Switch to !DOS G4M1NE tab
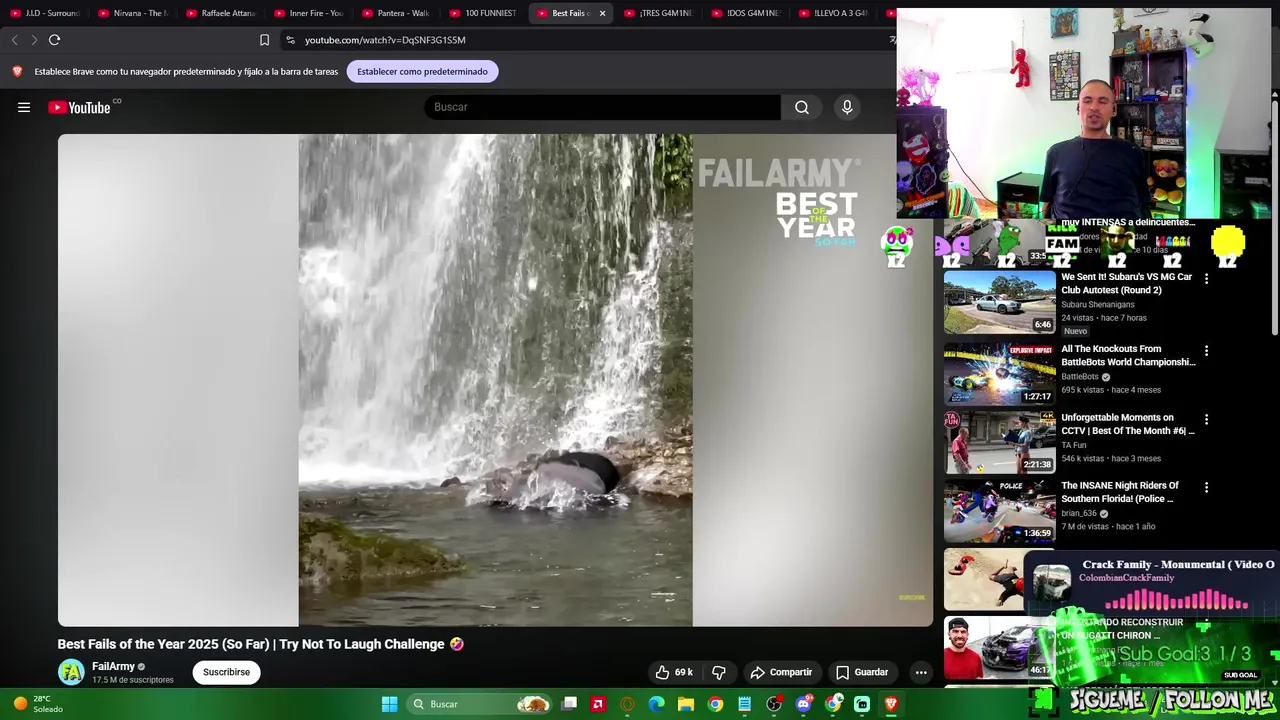Image resolution: width=1280 pixels, height=720 pixels. tap(747, 13)
